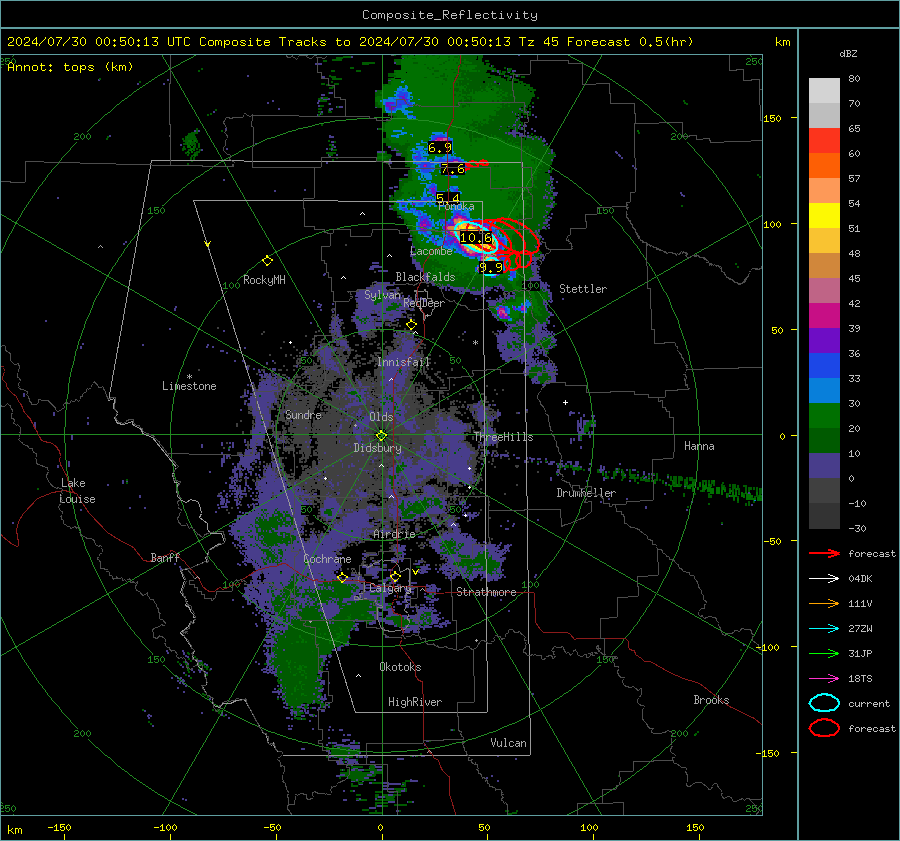Click the storm top label 6.9
This screenshot has height=841, width=900.
440,148
